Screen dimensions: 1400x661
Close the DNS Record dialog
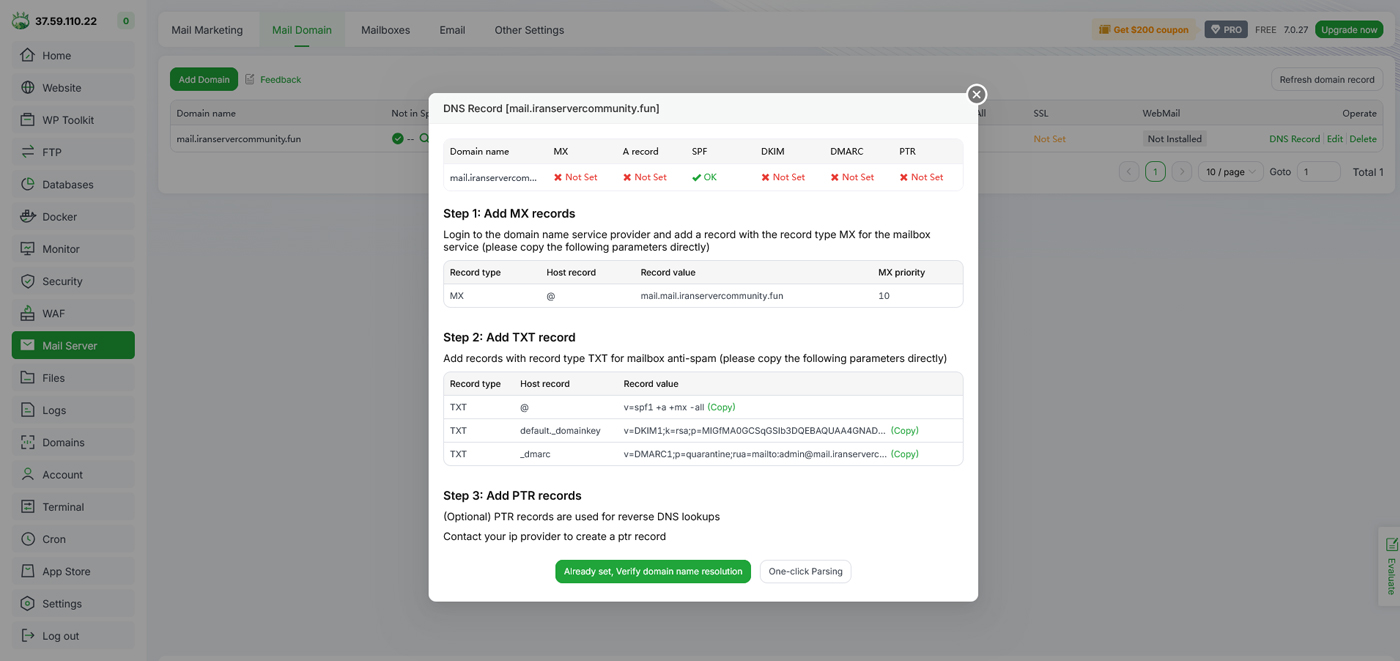976,94
